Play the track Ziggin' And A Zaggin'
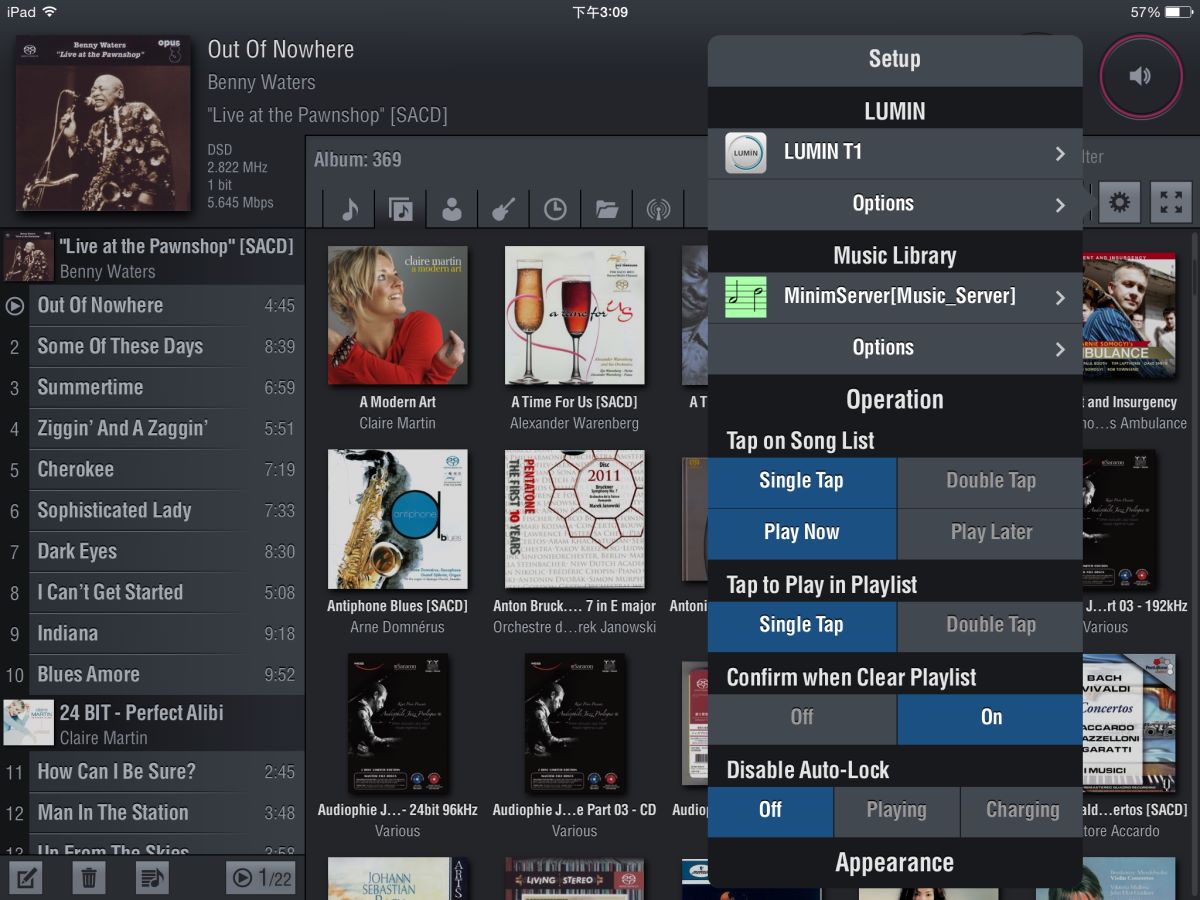 click(152, 429)
